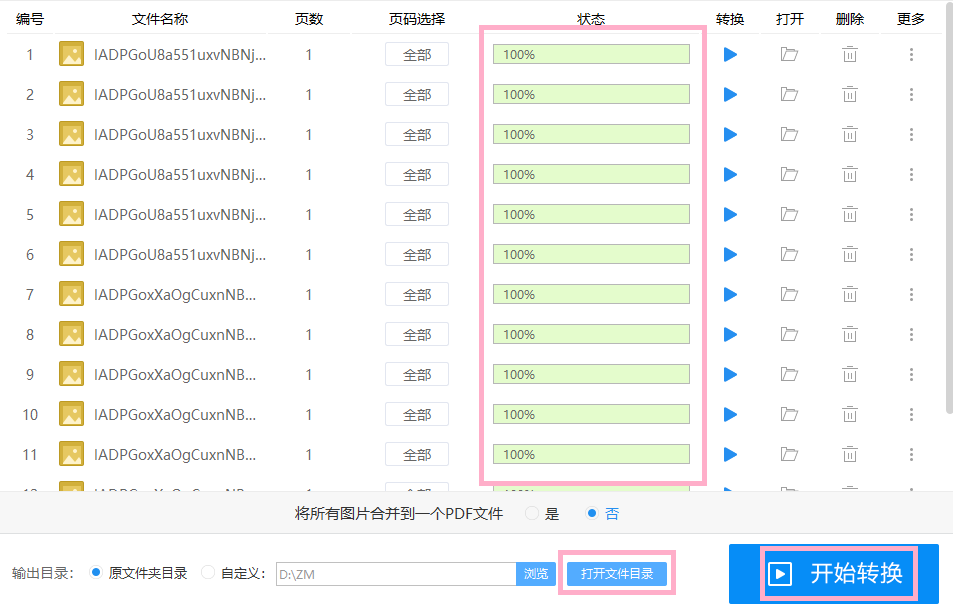Click the 开始转换 button

coord(862,573)
